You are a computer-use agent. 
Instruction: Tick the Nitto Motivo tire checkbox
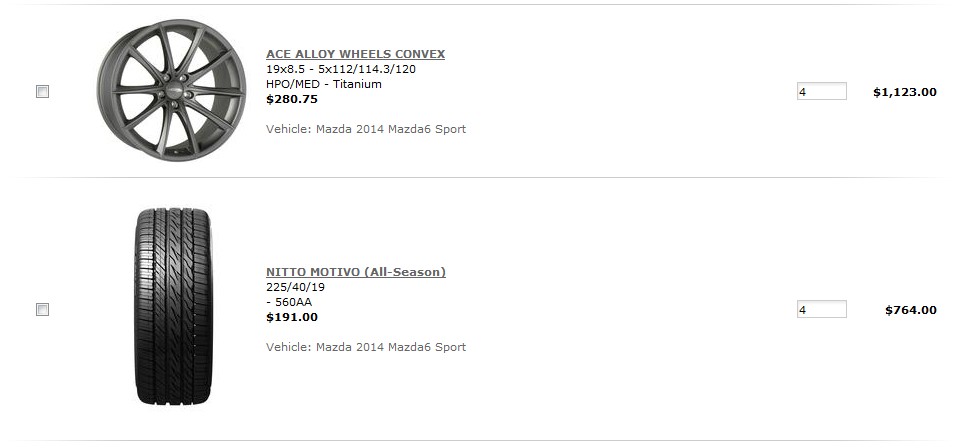click(x=43, y=310)
